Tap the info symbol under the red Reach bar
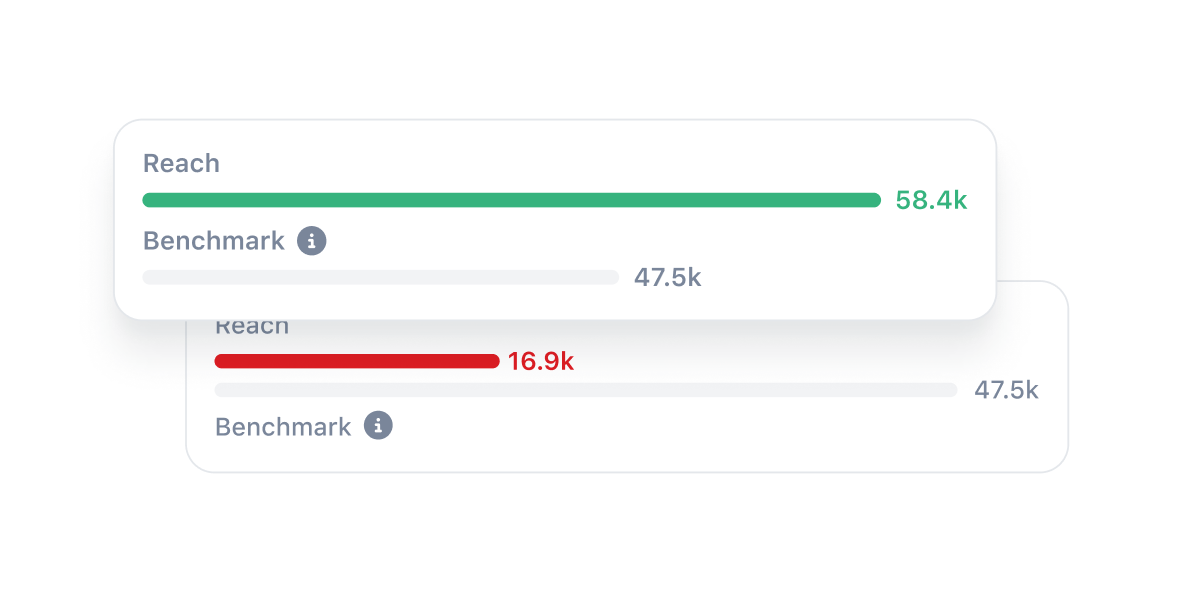 point(378,426)
